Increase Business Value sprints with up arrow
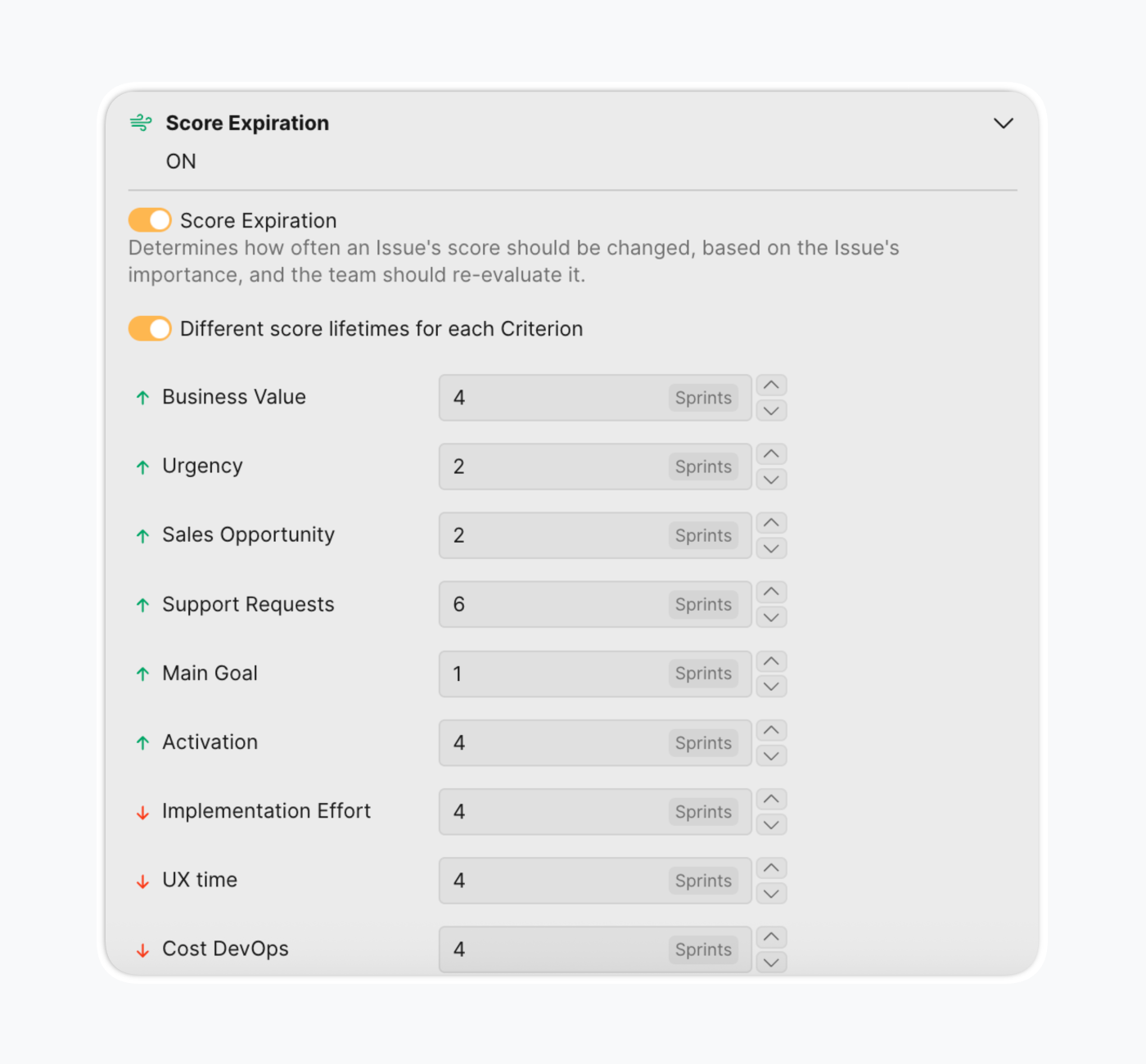Viewport: 1146px width, 1064px height. 771,385
